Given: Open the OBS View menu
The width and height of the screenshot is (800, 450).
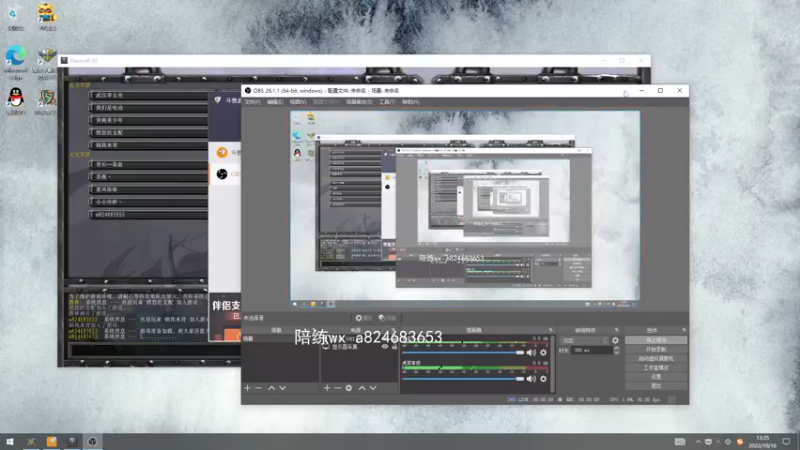Looking at the screenshot, I should [298, 102].
